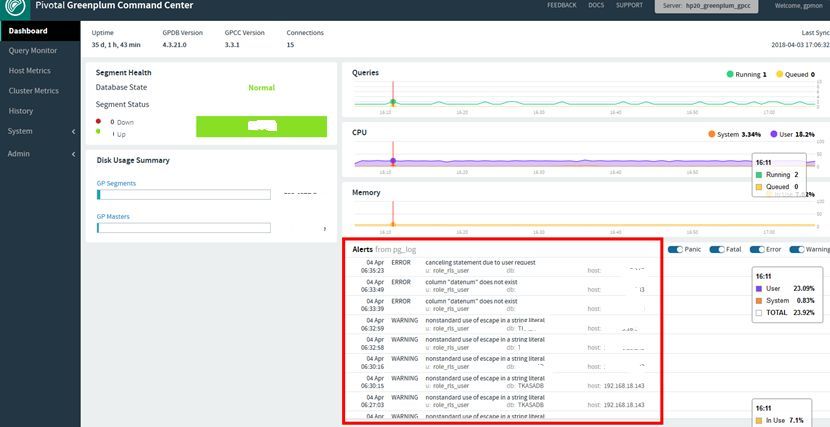Open the FEEDBACK link
This screenshot has height=427, width=830.
click(562, 5)
